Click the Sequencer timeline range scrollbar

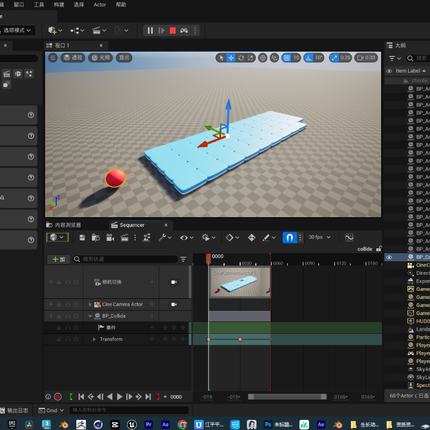pos(287,397)
